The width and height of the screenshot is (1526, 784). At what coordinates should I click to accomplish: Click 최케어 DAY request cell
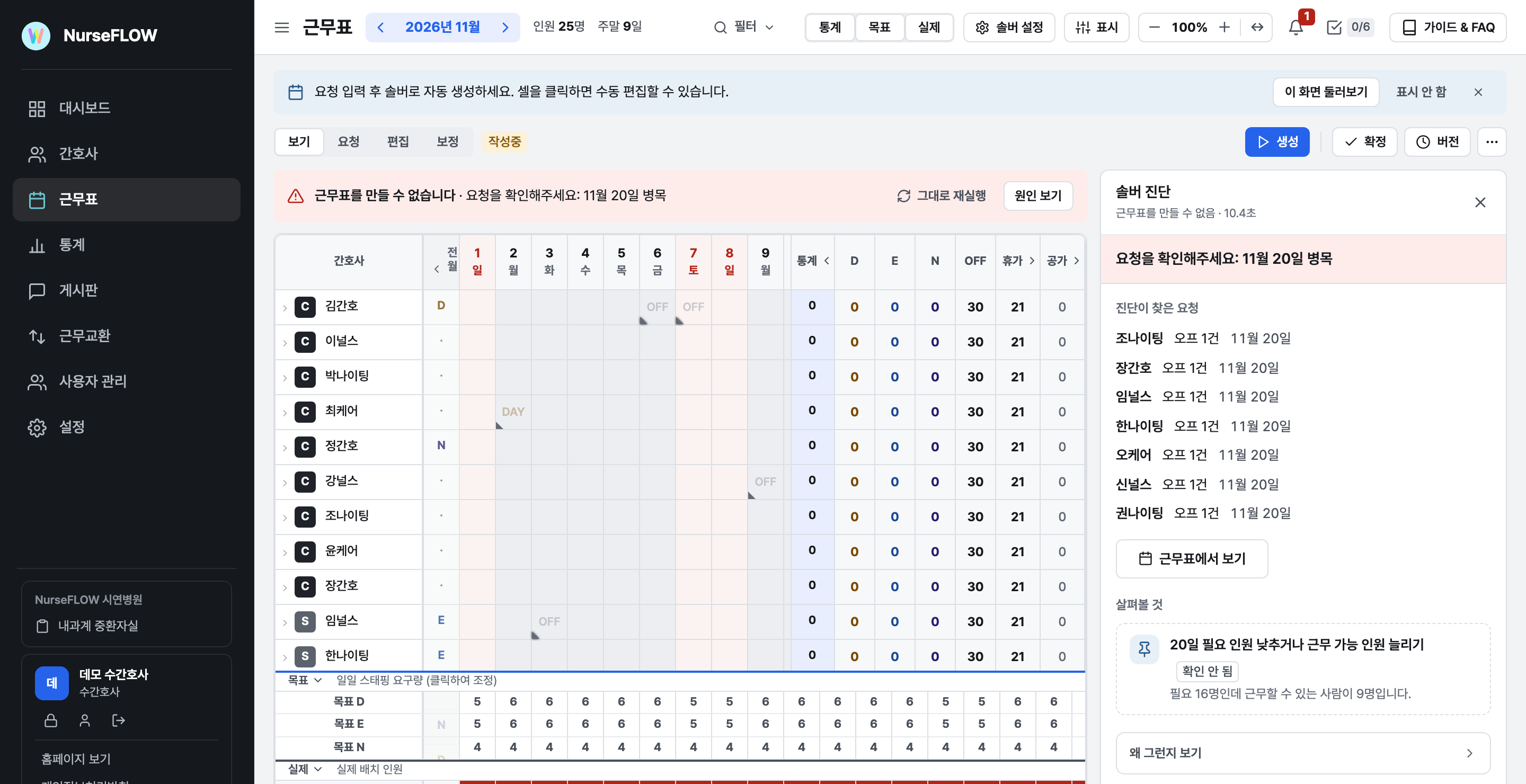pyautogui.click(x=513, y=412)
